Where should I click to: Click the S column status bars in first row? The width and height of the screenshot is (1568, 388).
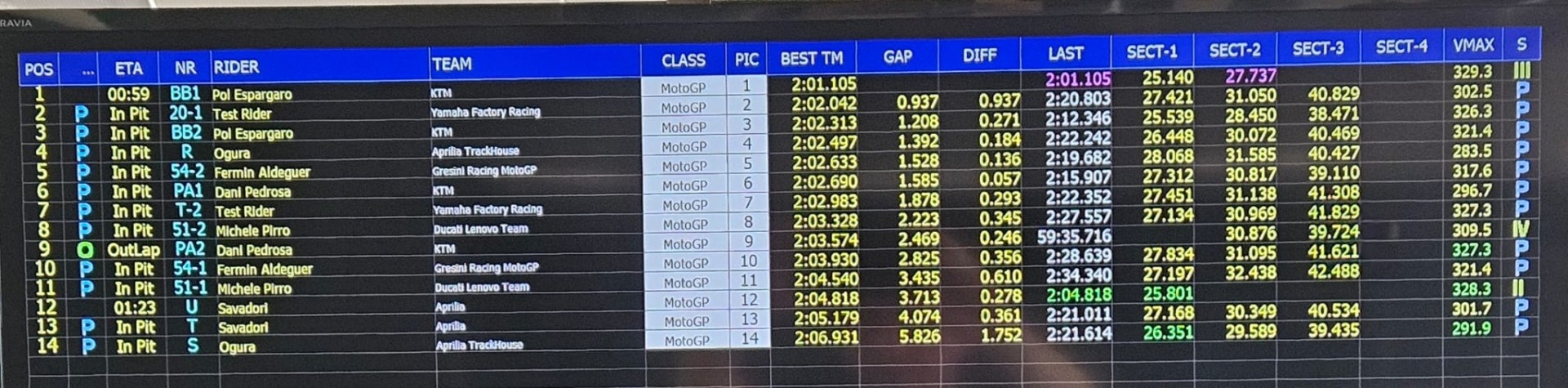pos(1521,70)
